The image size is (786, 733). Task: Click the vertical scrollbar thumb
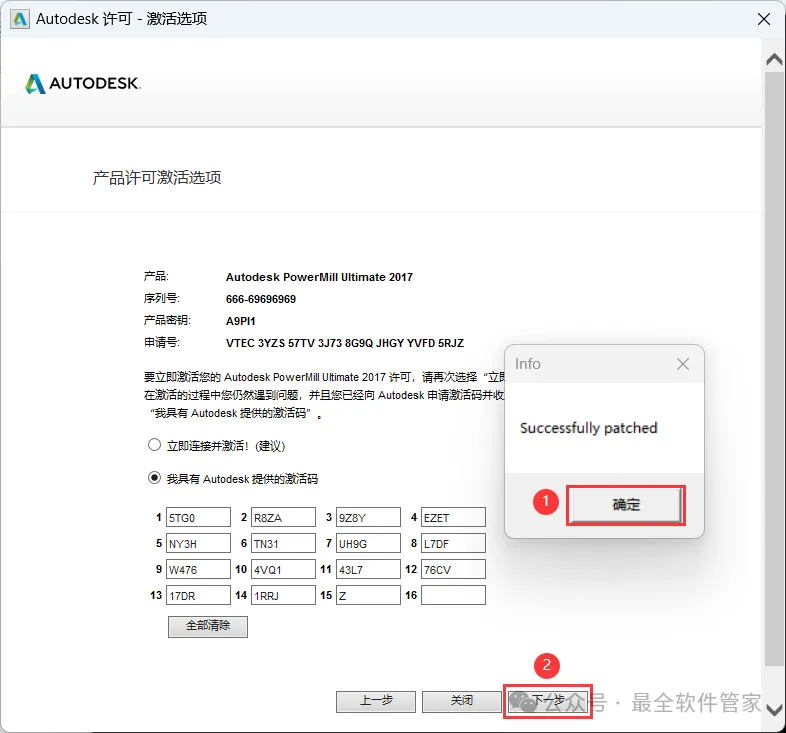coord(774,369)
